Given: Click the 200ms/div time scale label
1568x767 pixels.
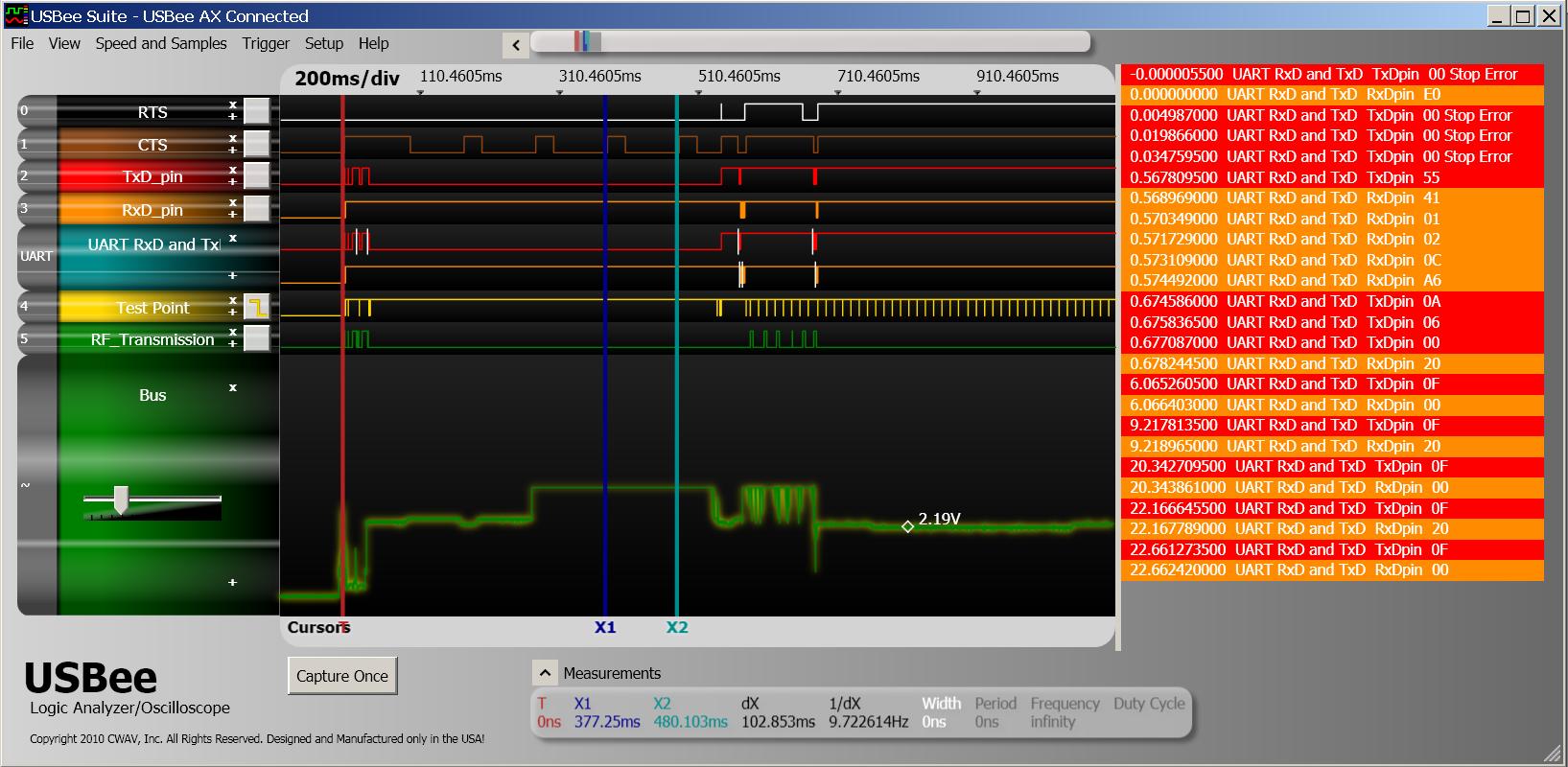Looking at the screenshot, I should (347, 79).
